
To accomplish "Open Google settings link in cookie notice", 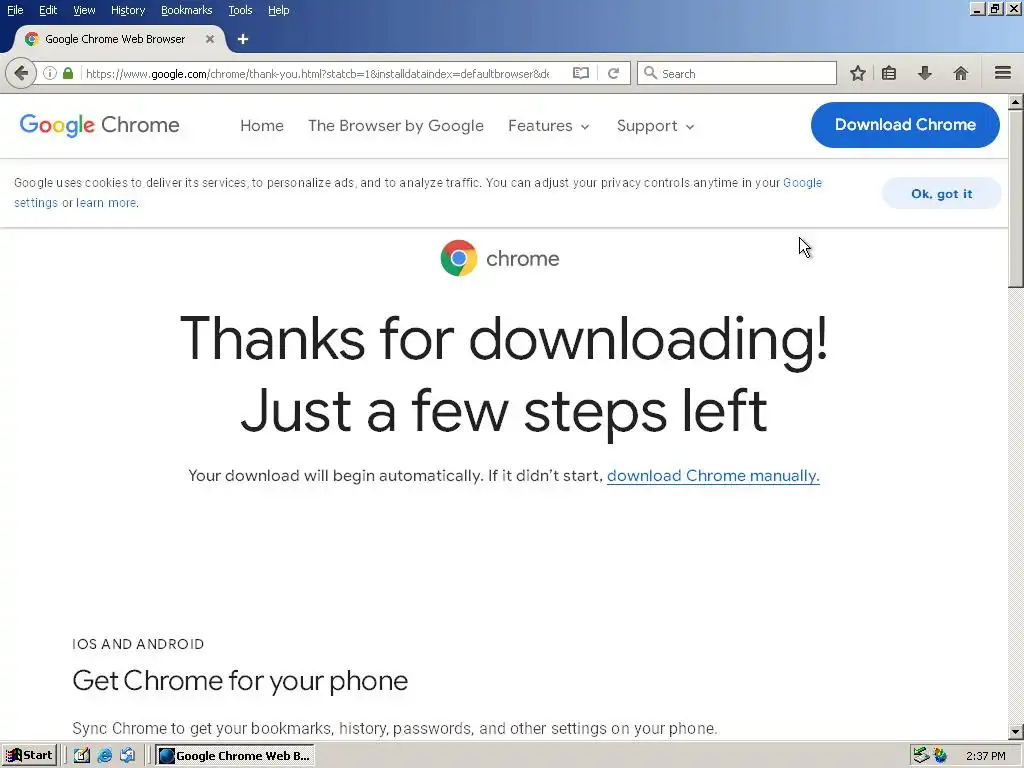I will [802, 183].
